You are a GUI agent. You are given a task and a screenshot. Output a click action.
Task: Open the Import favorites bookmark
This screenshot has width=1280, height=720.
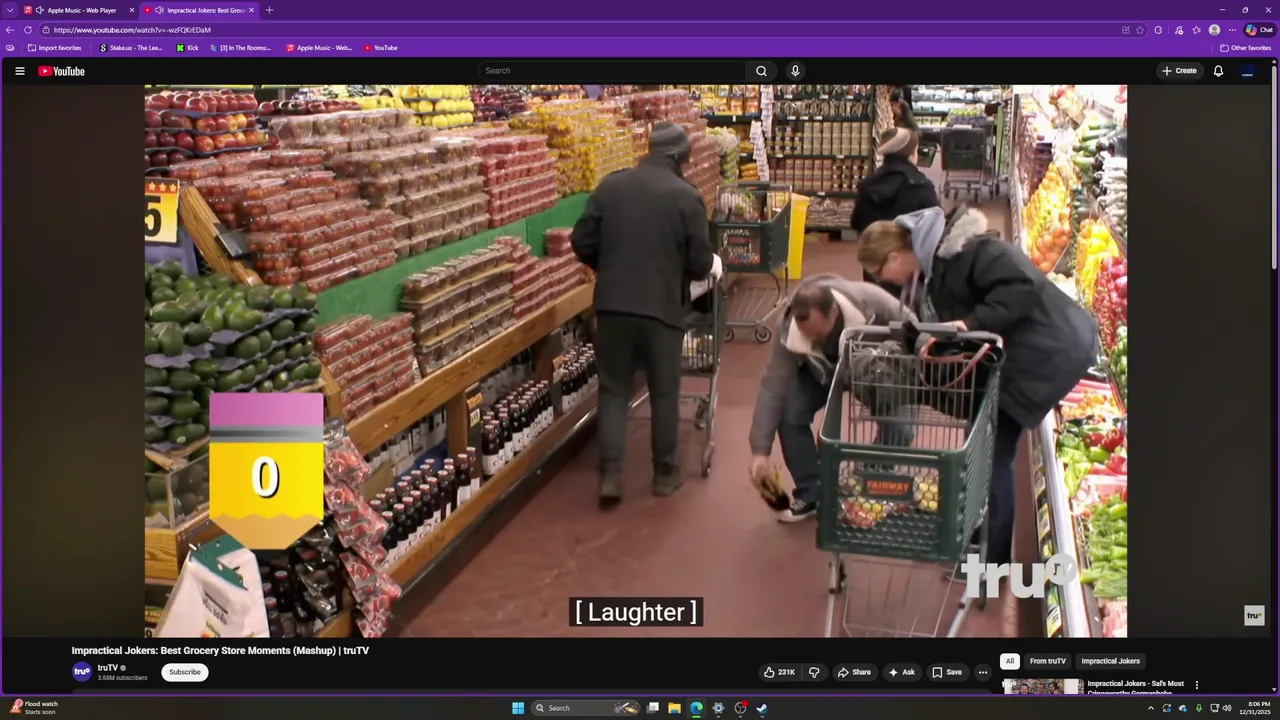pos(55,48)
